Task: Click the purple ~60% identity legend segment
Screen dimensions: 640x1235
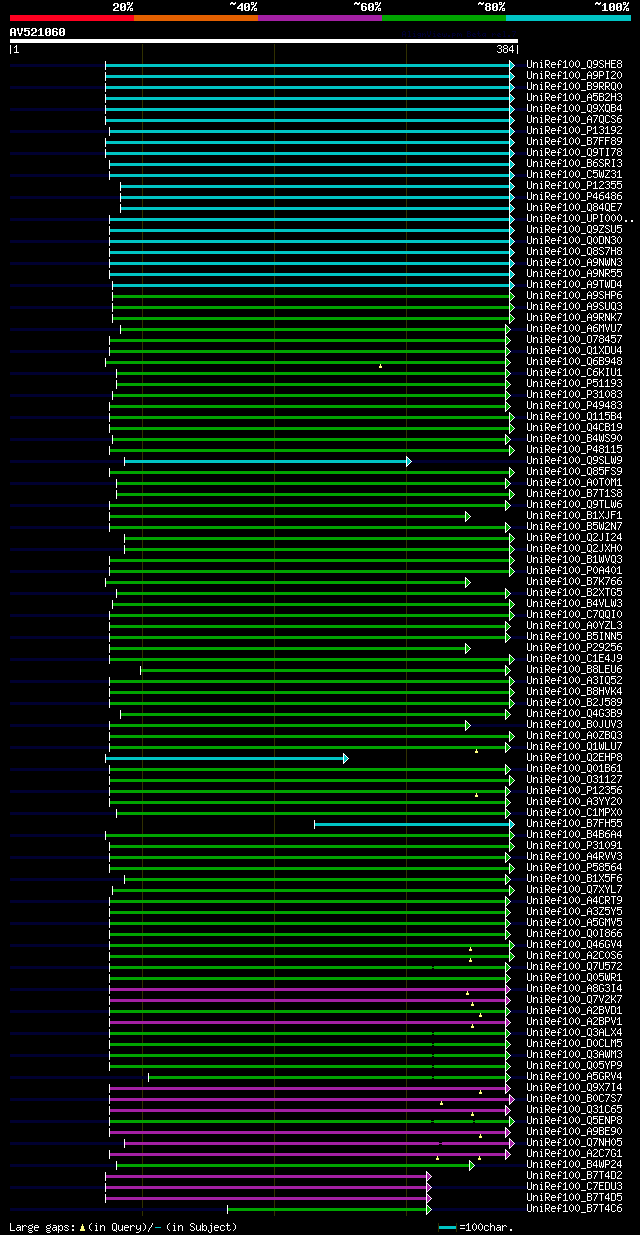Action: coord(320,18)
